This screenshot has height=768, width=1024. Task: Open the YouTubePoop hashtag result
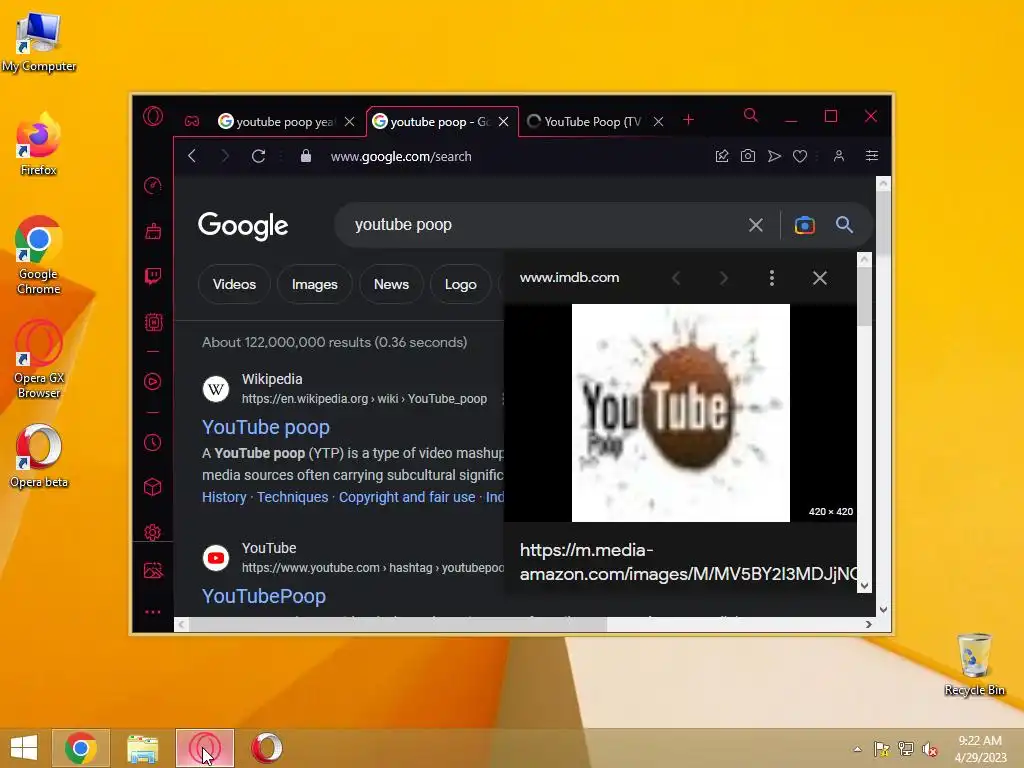click(x=264, y=596)
